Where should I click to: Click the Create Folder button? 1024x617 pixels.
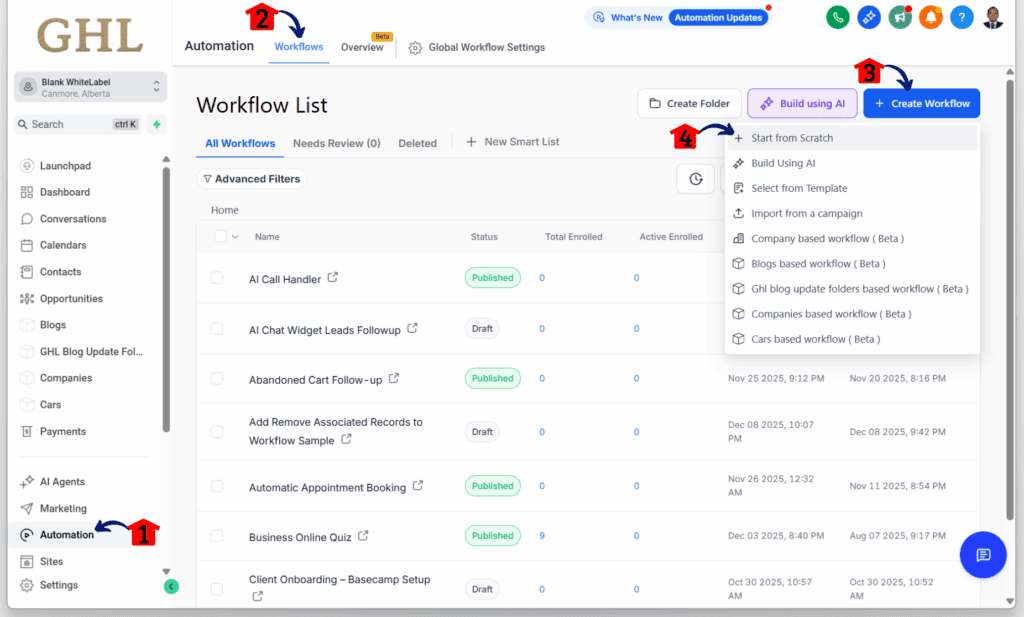click(x=689, y=103)
